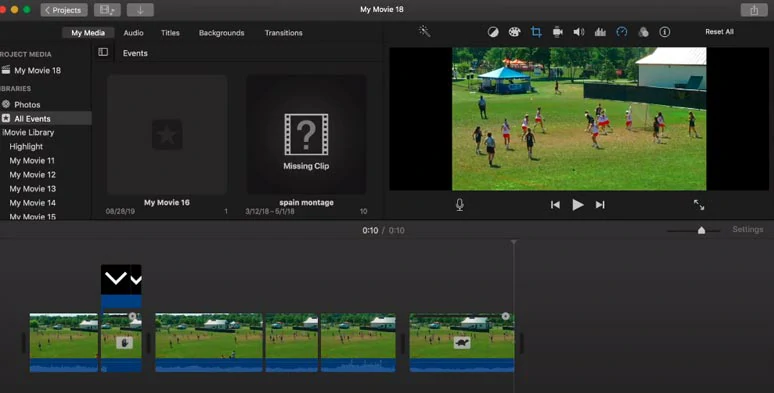Select iMovie Library in the sidebar
The height and width of the screenshot is (393, 774).
[28, 132]
